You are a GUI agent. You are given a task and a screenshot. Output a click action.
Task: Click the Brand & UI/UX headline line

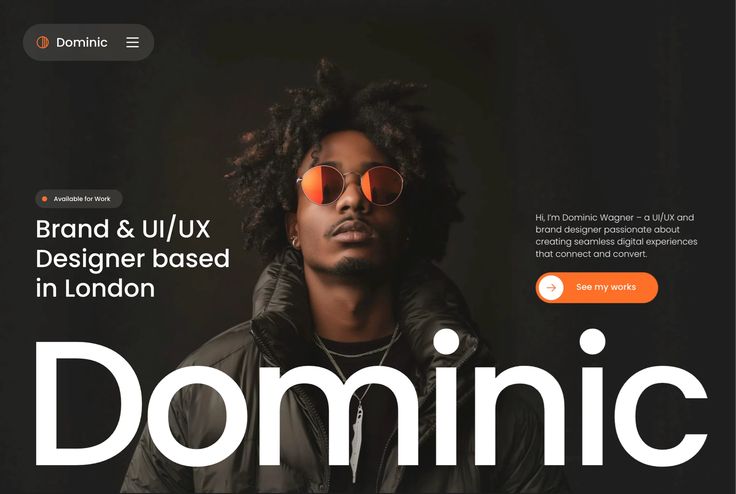tap(123, 229)
